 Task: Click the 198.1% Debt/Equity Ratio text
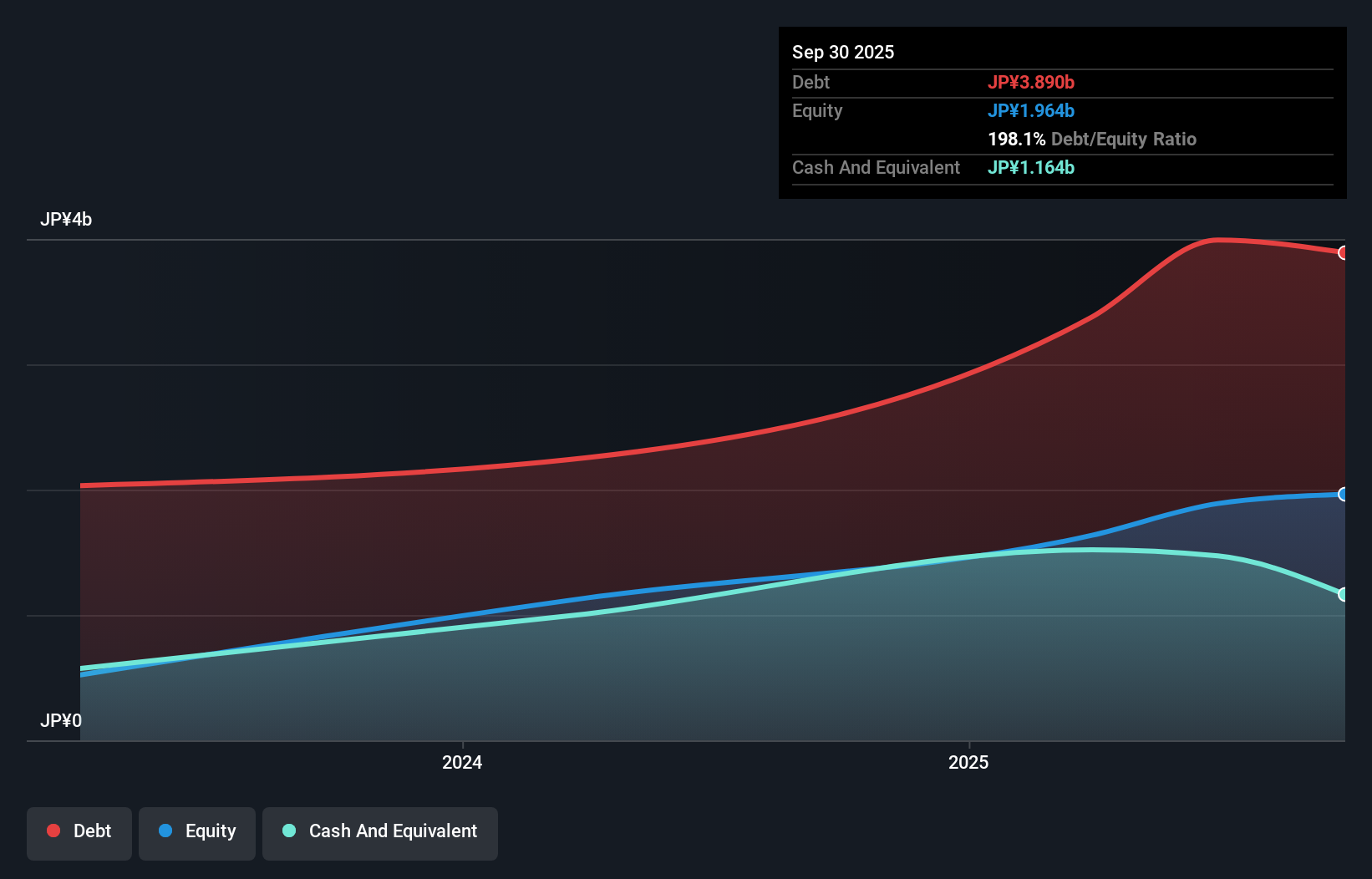pyautogui.click(x=1091, y=139)
